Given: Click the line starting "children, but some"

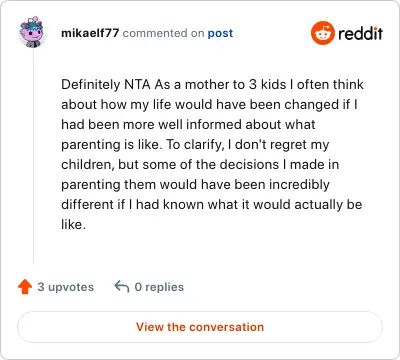Looking at the screenshot, I should pyautogui.click(x=200, y=164).
